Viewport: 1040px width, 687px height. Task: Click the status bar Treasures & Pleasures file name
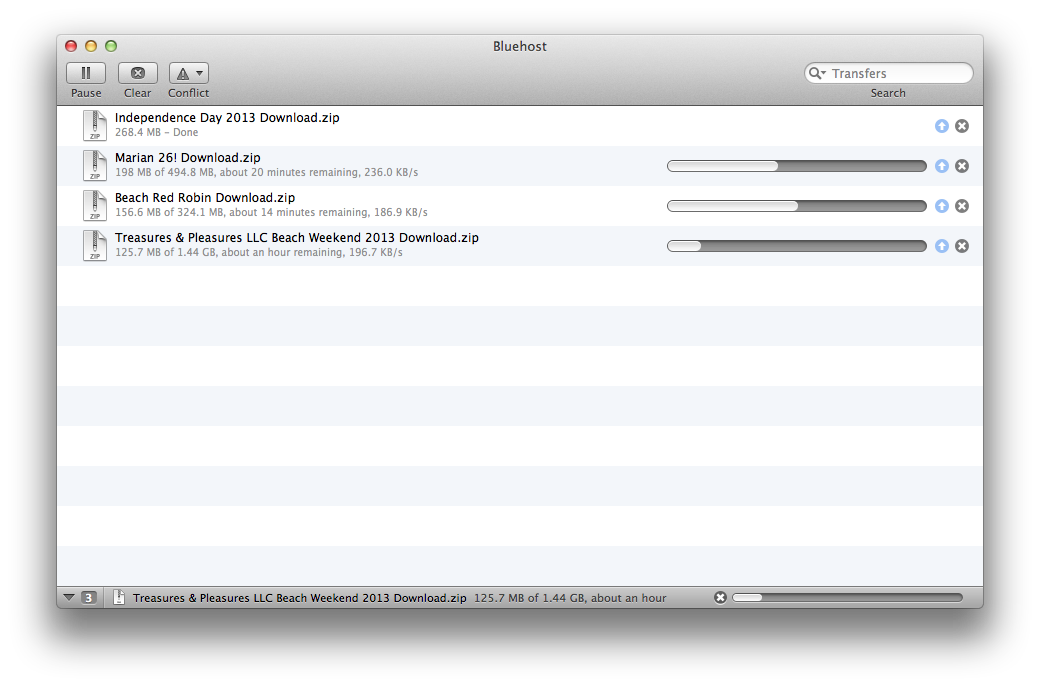(300, 597)
